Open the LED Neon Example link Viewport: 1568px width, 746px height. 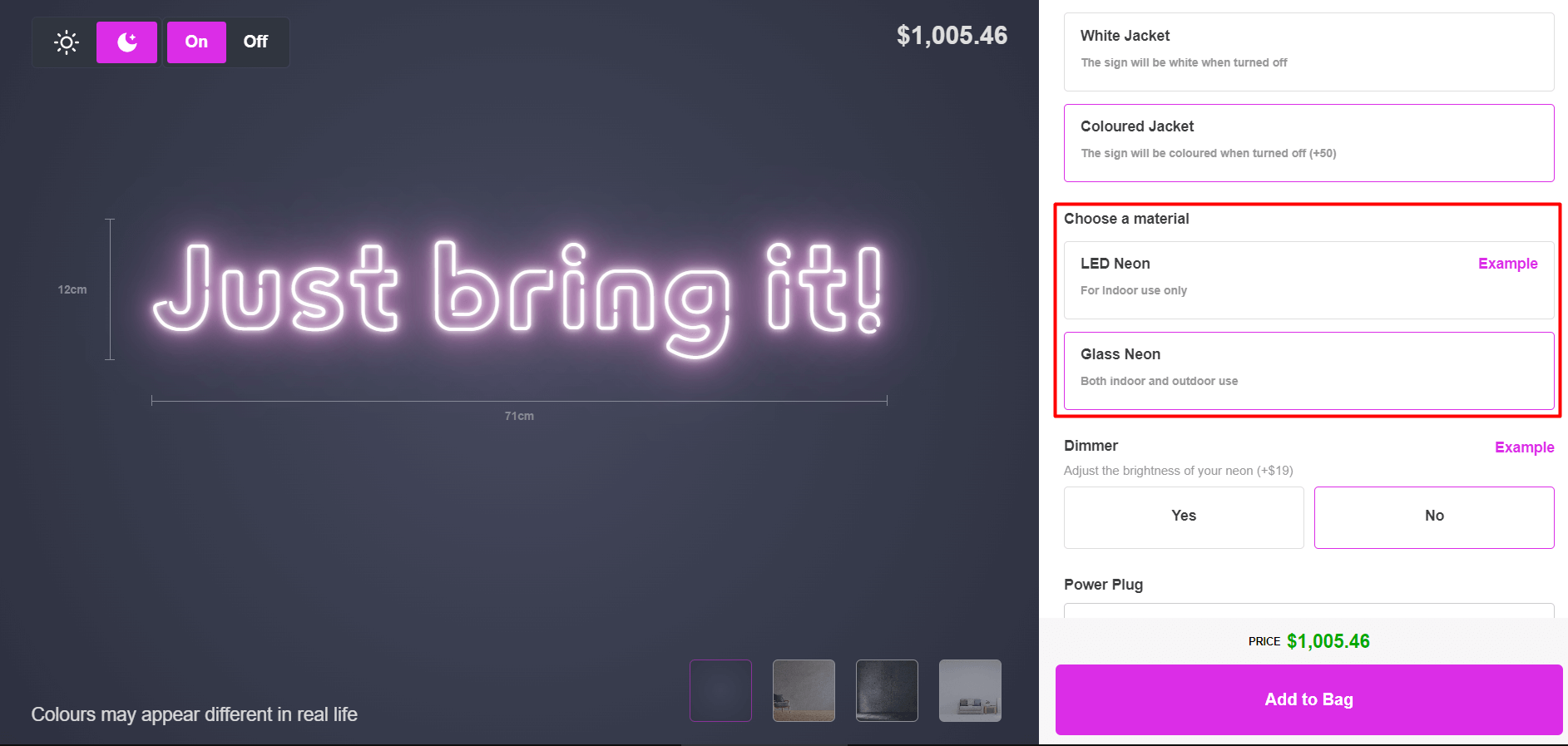coord(1507,264)
